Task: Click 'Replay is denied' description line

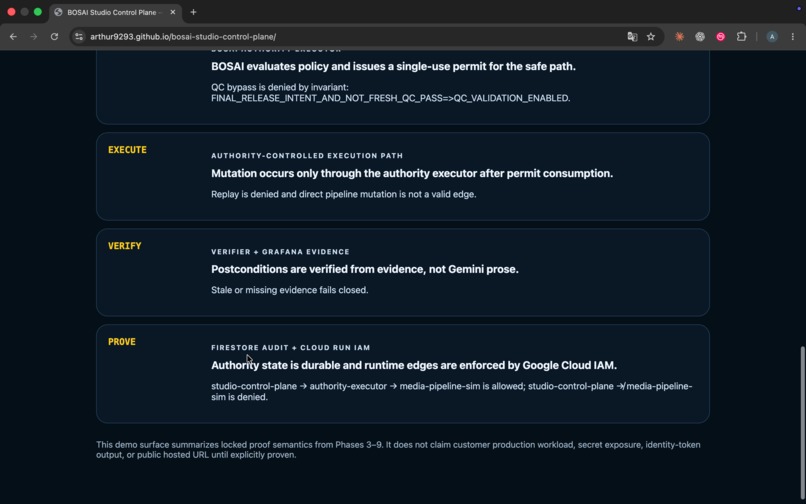Action: point(343,194)
